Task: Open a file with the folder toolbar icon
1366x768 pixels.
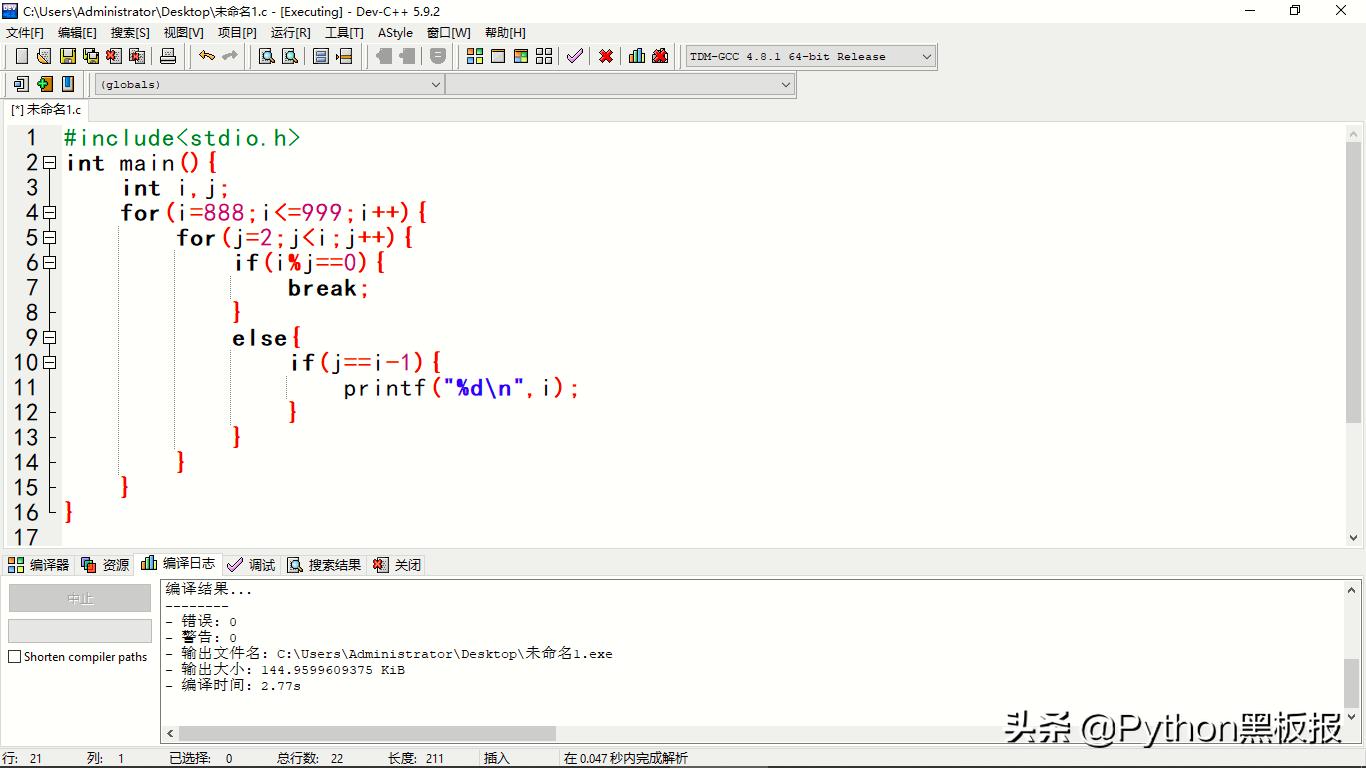Action: (x=44, y=56)
